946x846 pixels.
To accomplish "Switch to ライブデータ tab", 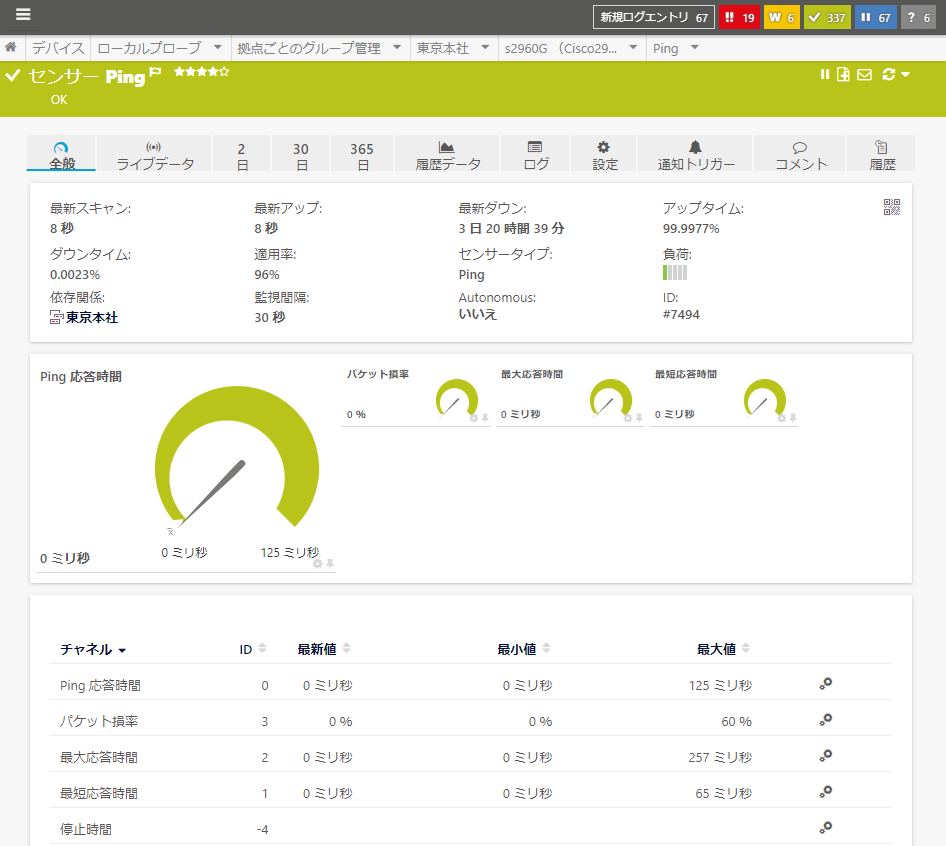I will point(154,154).
